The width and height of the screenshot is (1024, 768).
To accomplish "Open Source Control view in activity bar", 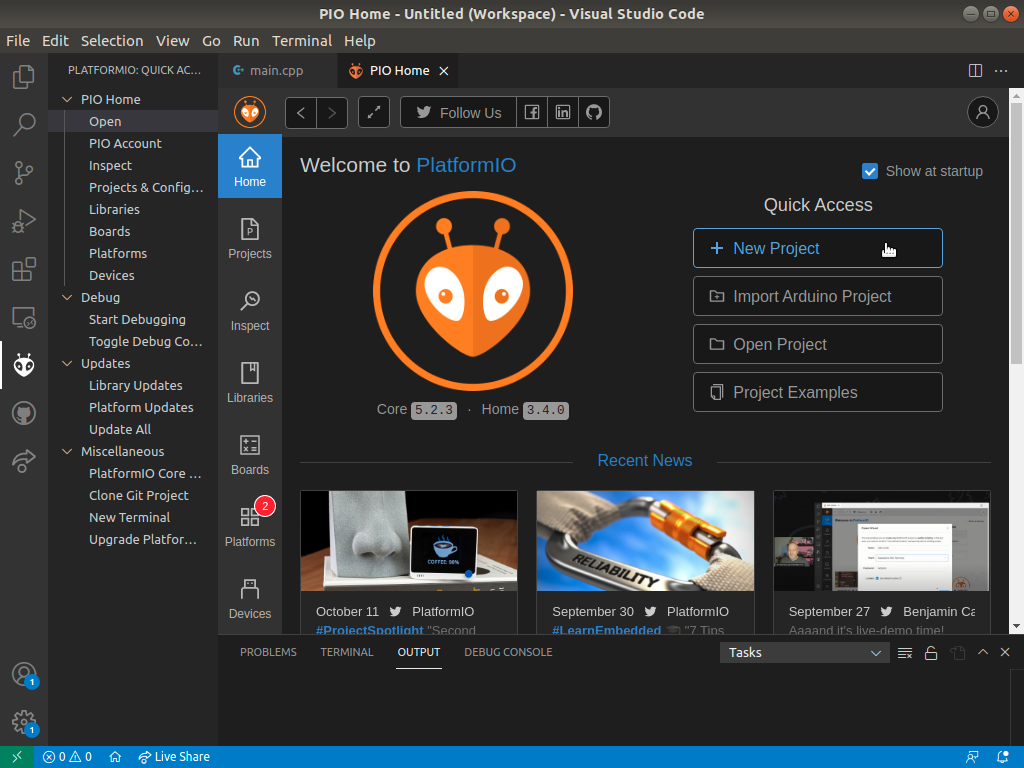I will point(24,173).
